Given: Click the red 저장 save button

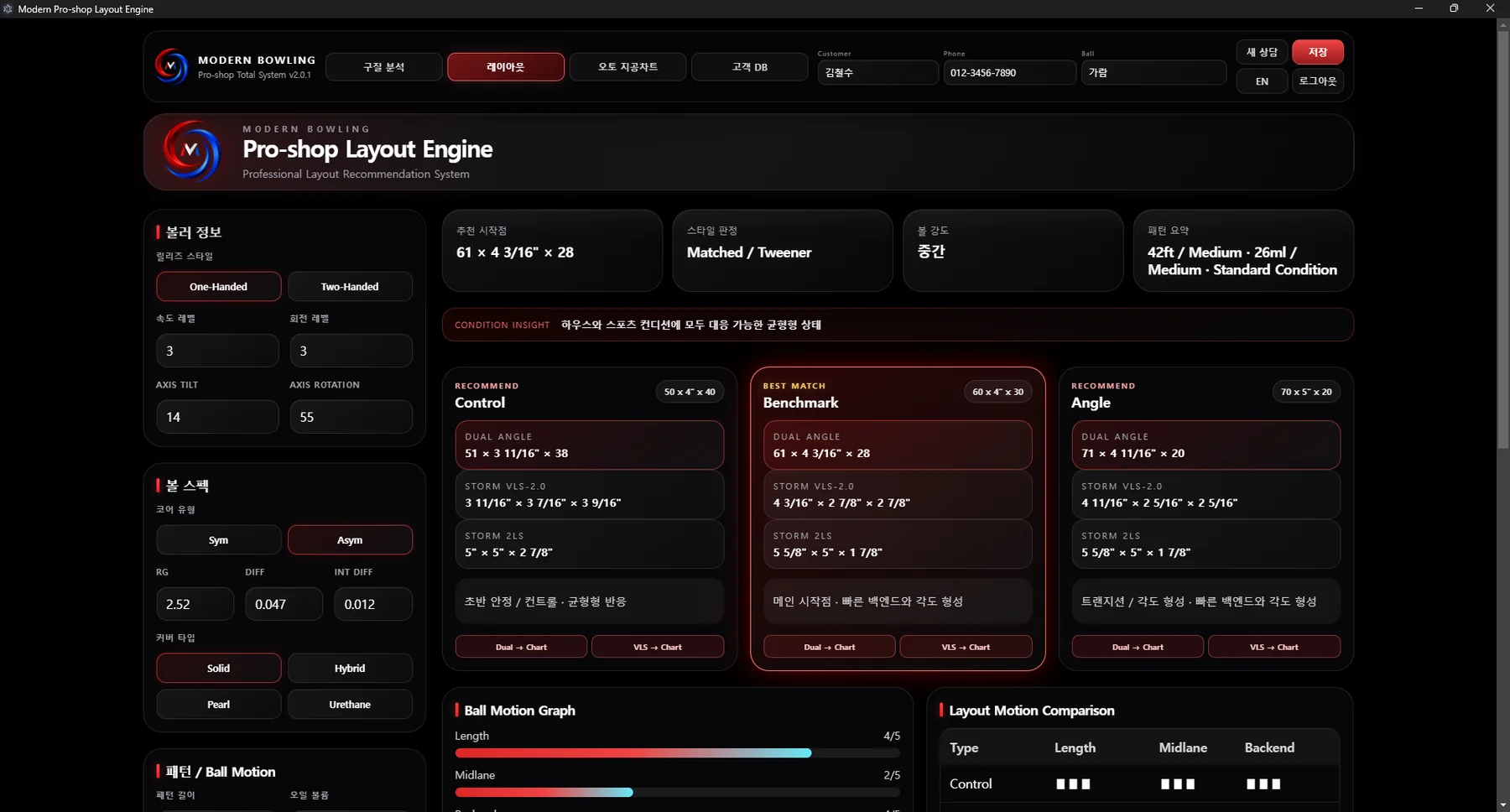Looking at the screenshot, I should click(x=1318, y=52).
